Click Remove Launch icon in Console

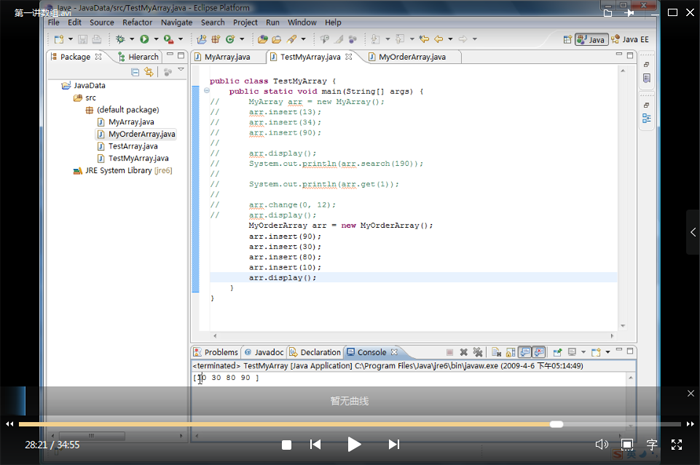[x=464, y=352]
